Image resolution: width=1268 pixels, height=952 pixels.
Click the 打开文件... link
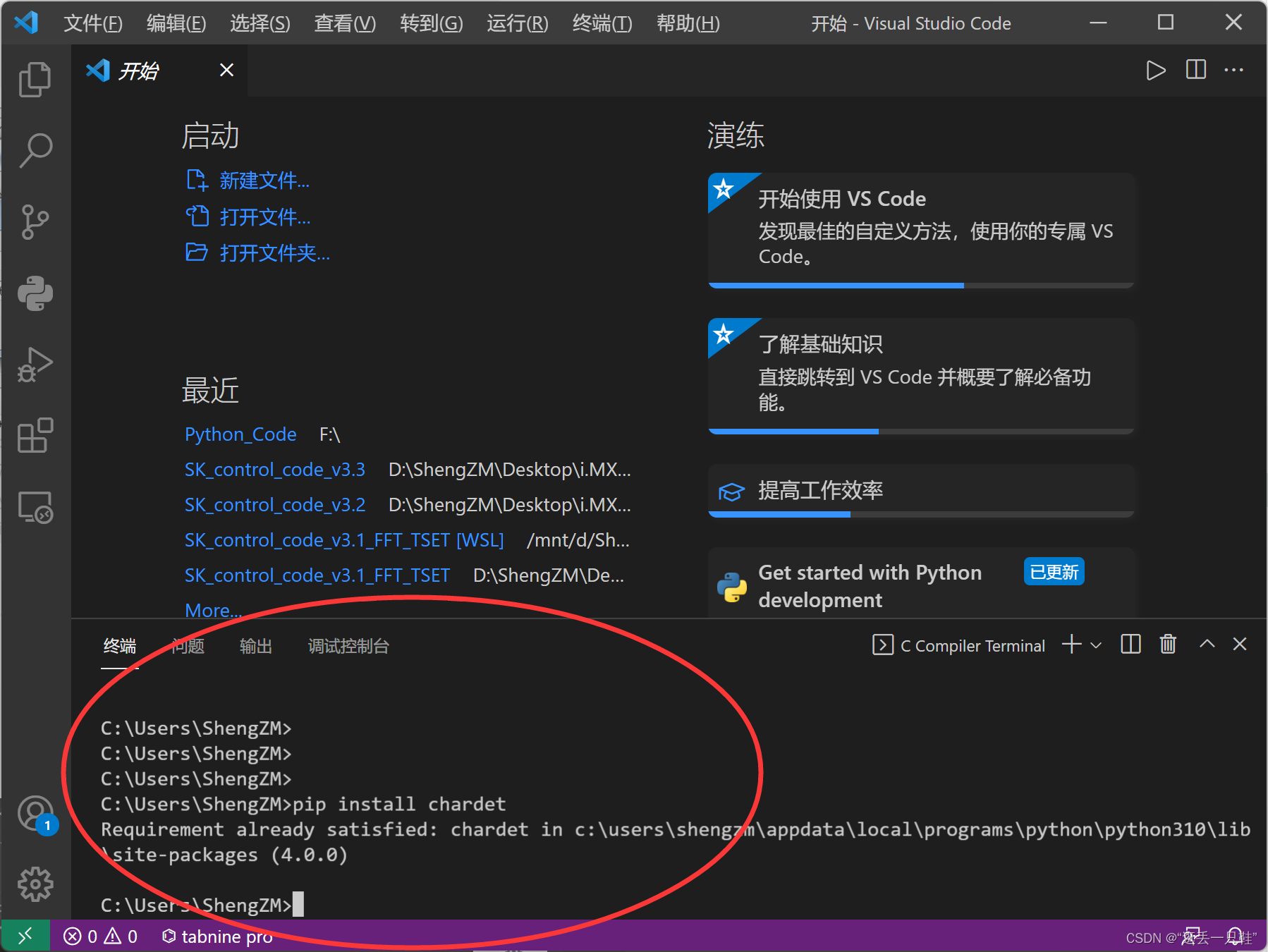[248, 216]
